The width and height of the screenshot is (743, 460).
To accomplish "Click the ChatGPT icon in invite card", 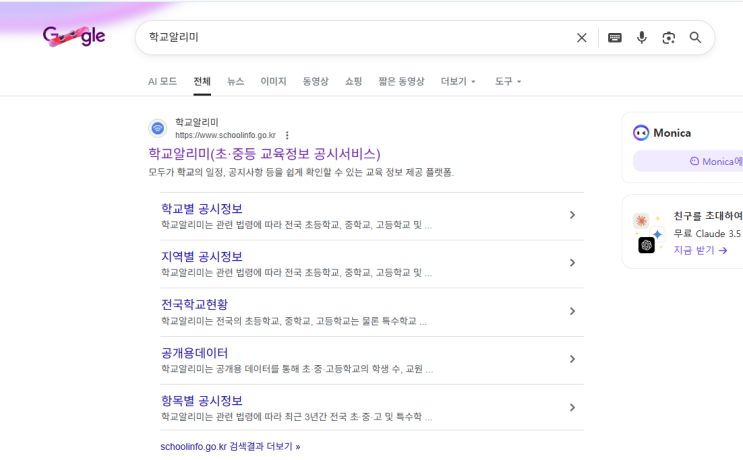I will tap(646, 245).
